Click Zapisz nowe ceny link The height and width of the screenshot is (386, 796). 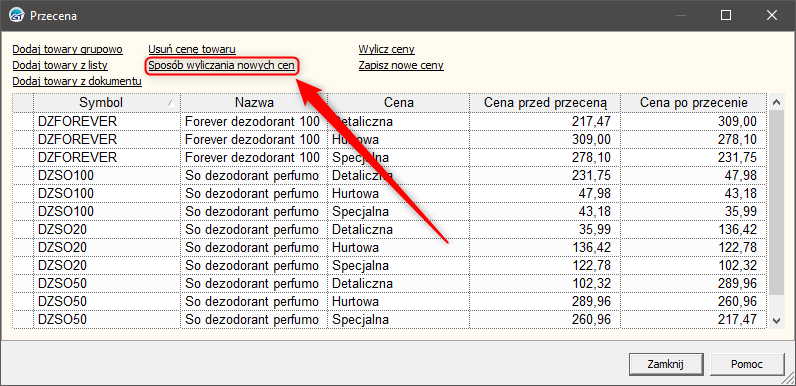tap(401, 65)
